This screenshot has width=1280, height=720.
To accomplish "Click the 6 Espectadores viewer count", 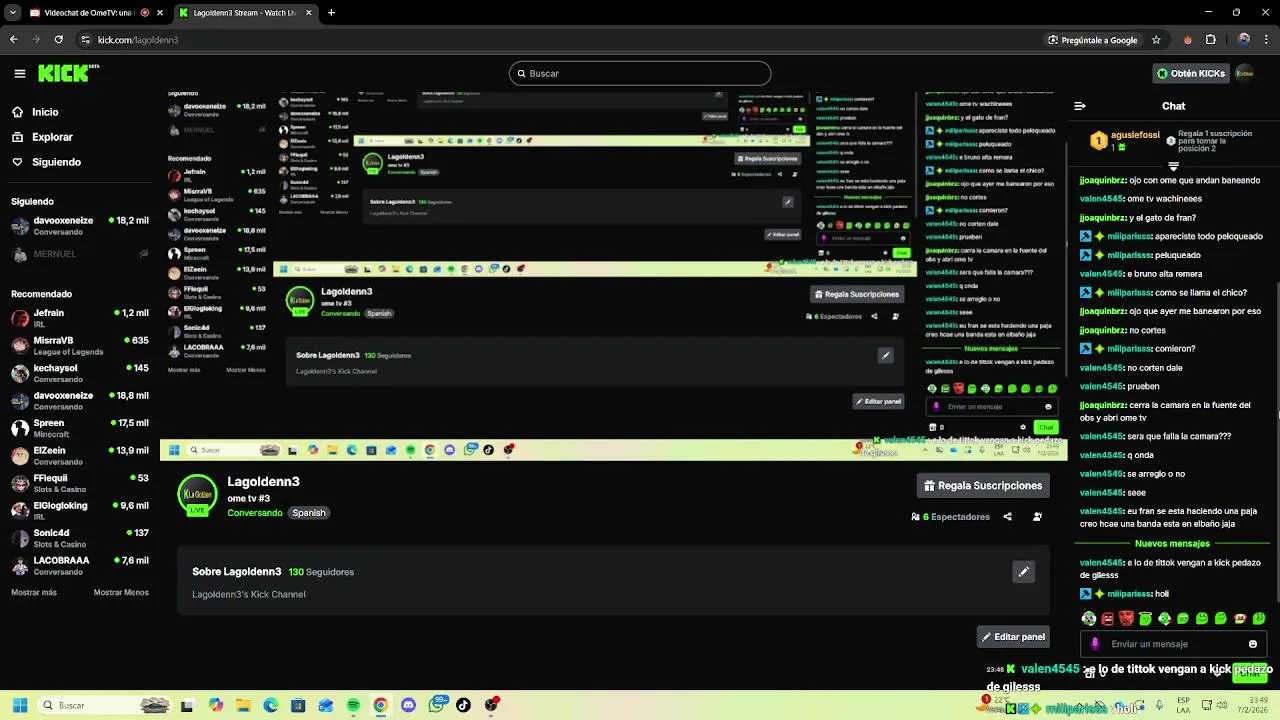I will point(951,517).
